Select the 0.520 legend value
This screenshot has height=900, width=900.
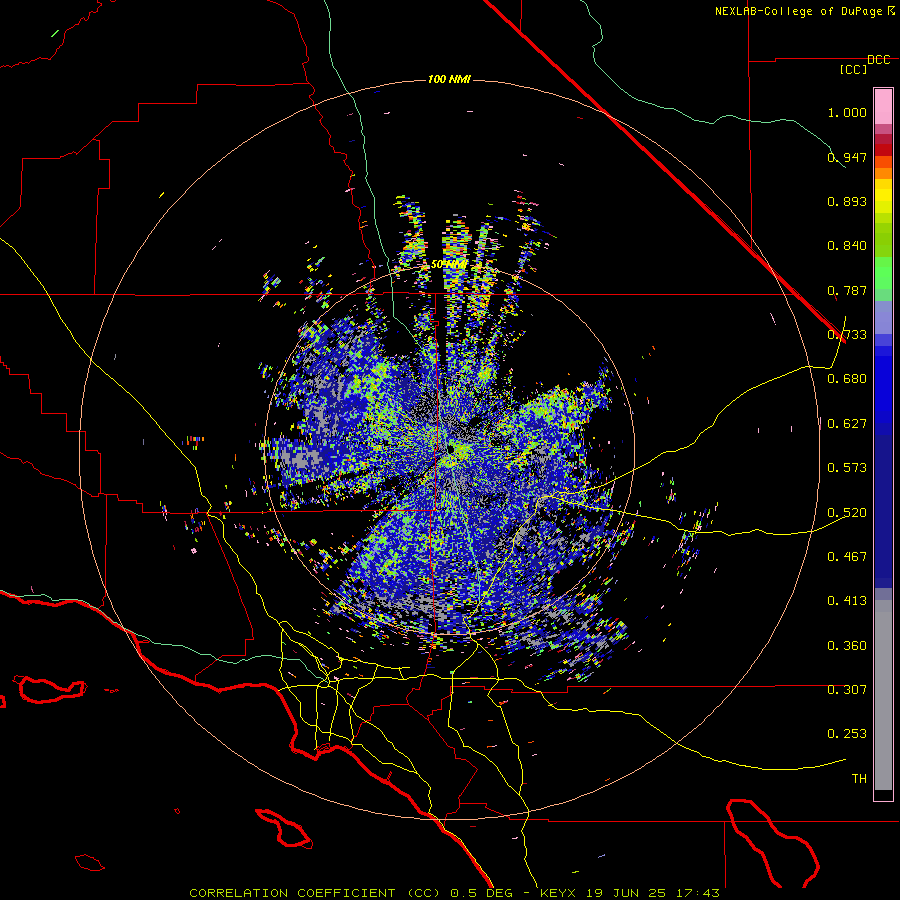(x=847, y=513)
